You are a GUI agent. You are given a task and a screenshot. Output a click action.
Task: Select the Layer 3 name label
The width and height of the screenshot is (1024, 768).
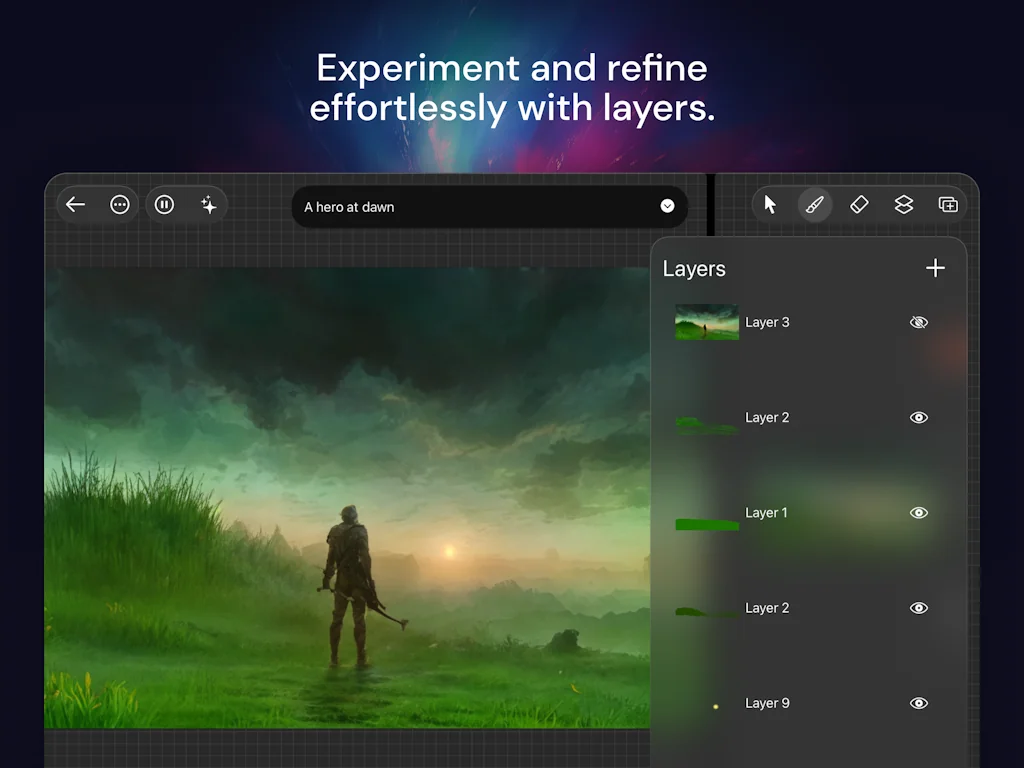tap(767, 322)
